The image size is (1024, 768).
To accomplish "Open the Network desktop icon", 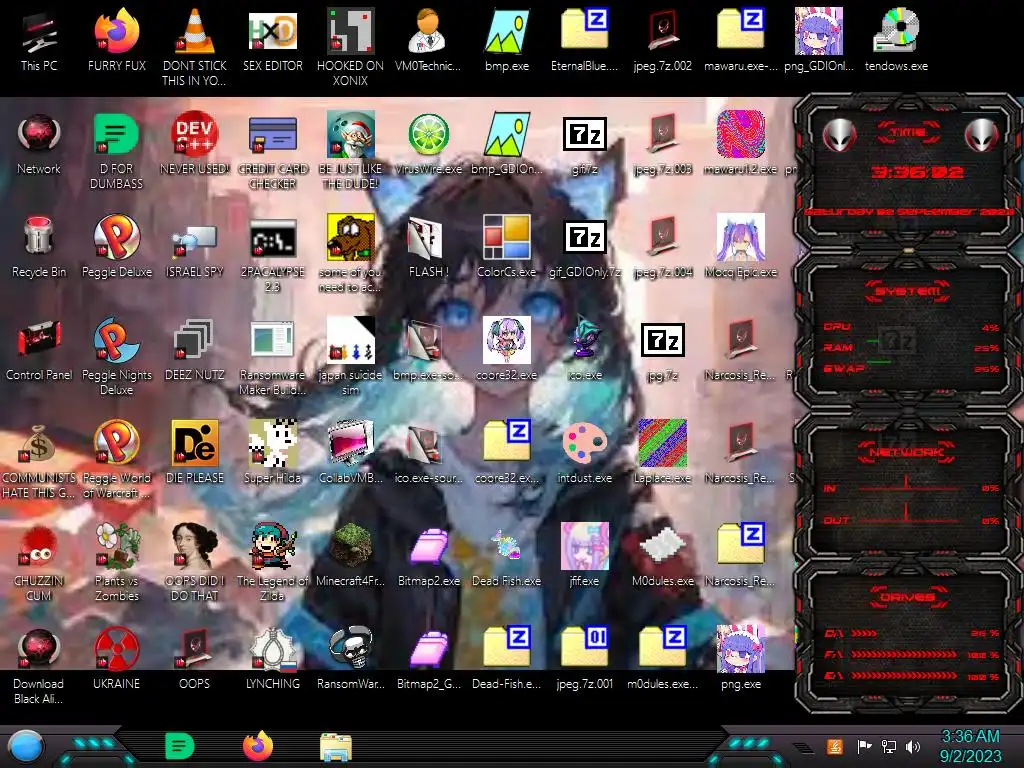I will (39, 145).
